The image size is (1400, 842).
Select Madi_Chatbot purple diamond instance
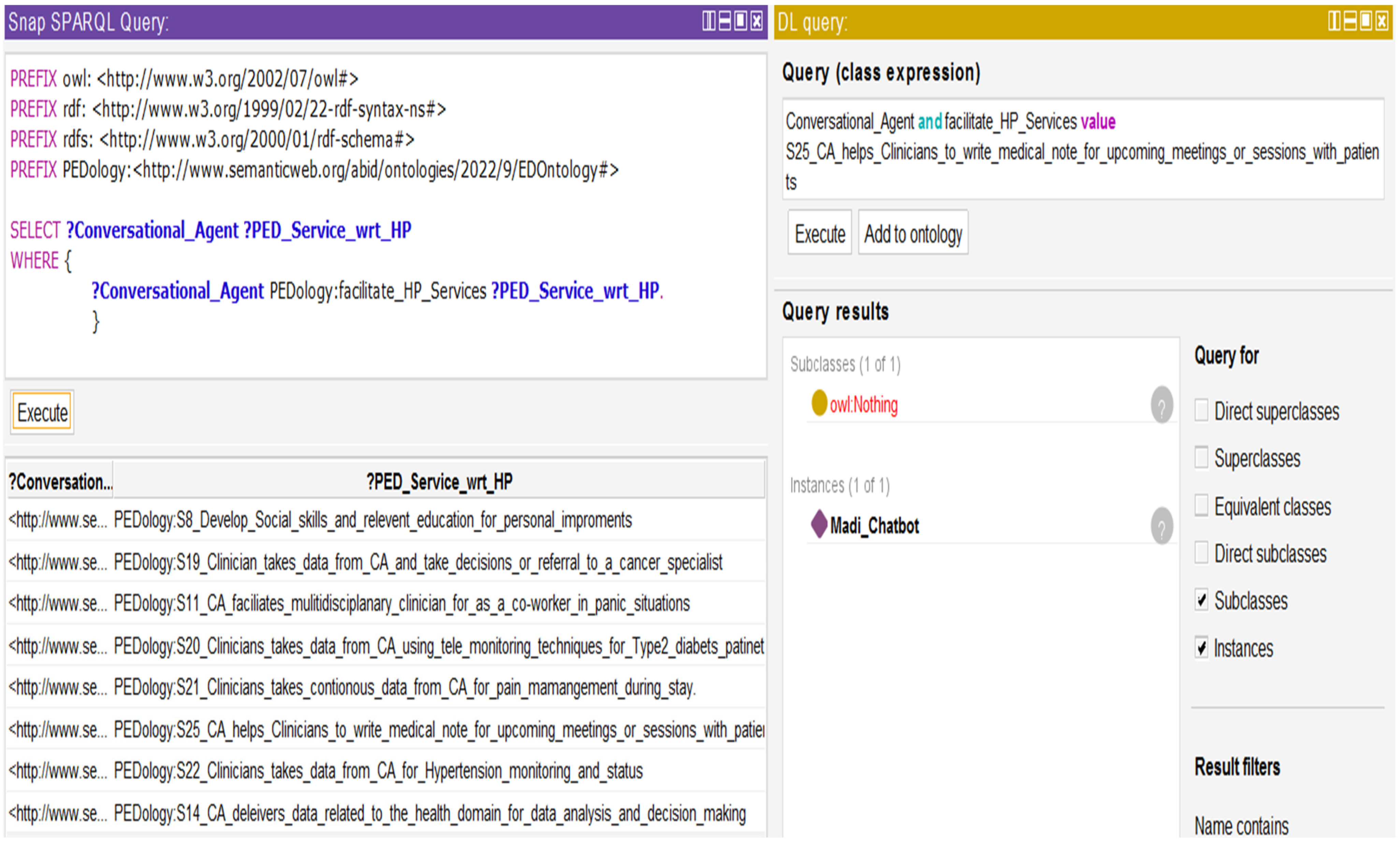[x=873, y=526]
